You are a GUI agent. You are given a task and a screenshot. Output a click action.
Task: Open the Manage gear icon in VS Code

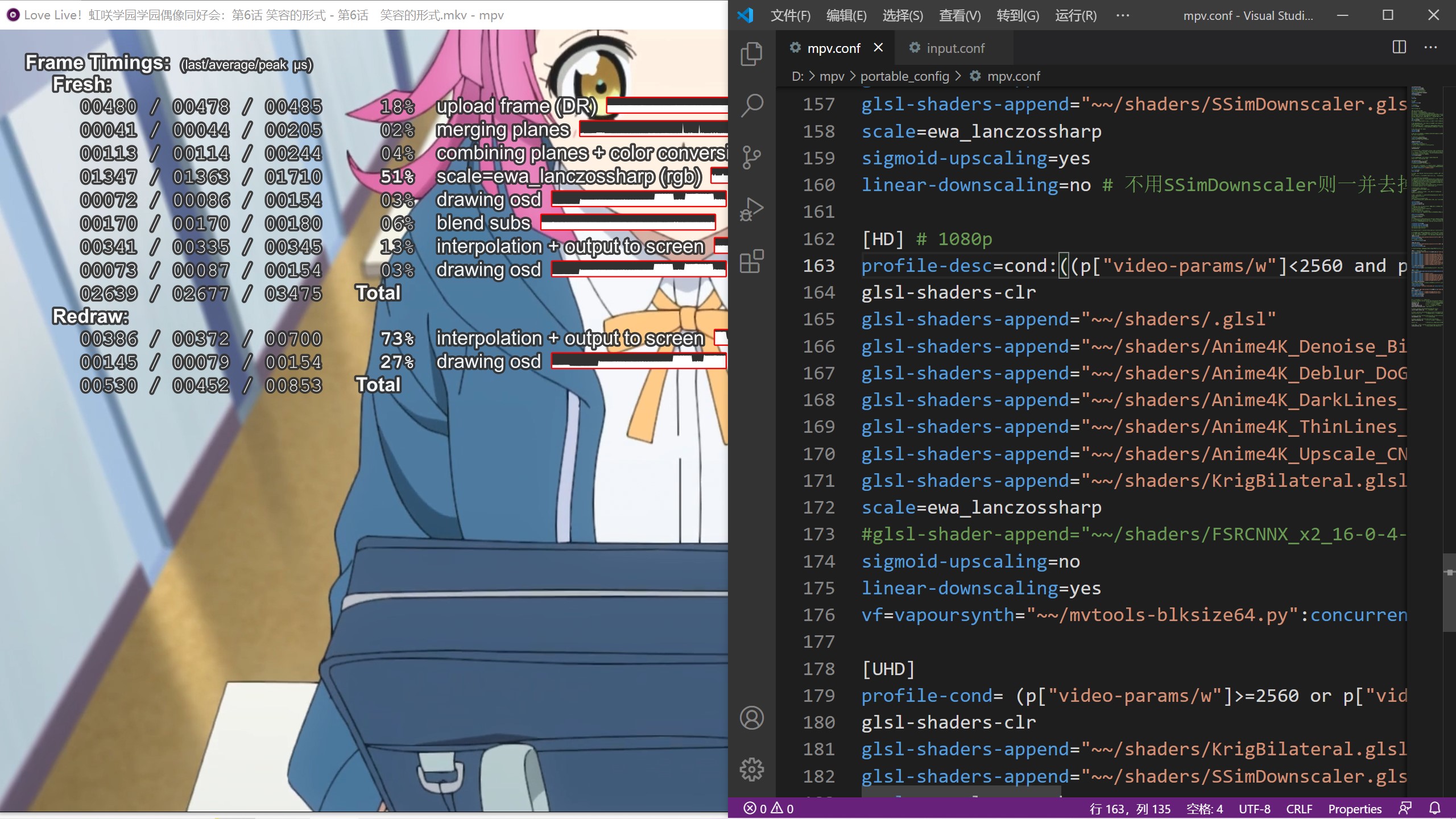pyautogui.click(x=751, y=770)
